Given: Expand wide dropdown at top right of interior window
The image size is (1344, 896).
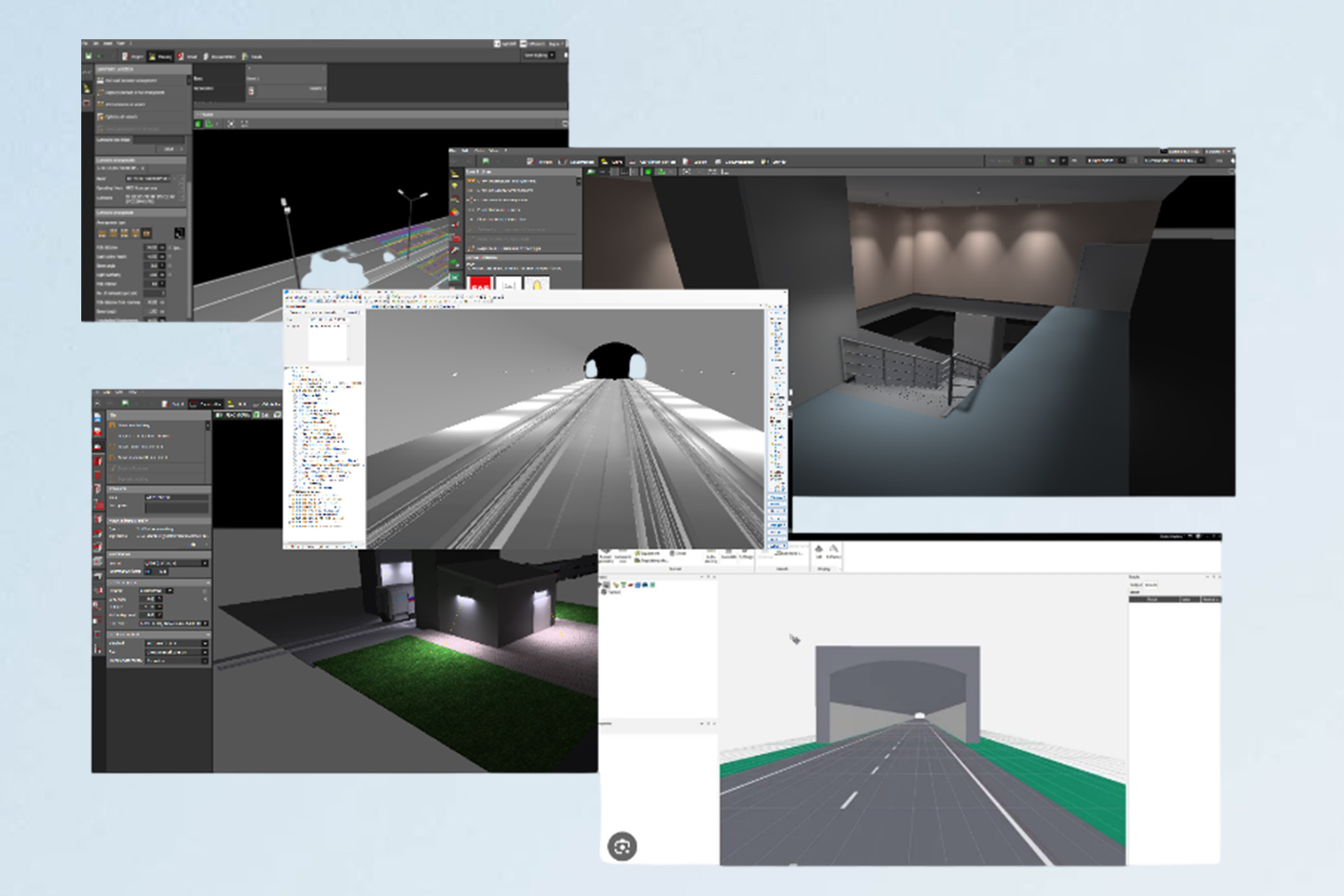Looking at the screenshot, I should click(1173, 161).
